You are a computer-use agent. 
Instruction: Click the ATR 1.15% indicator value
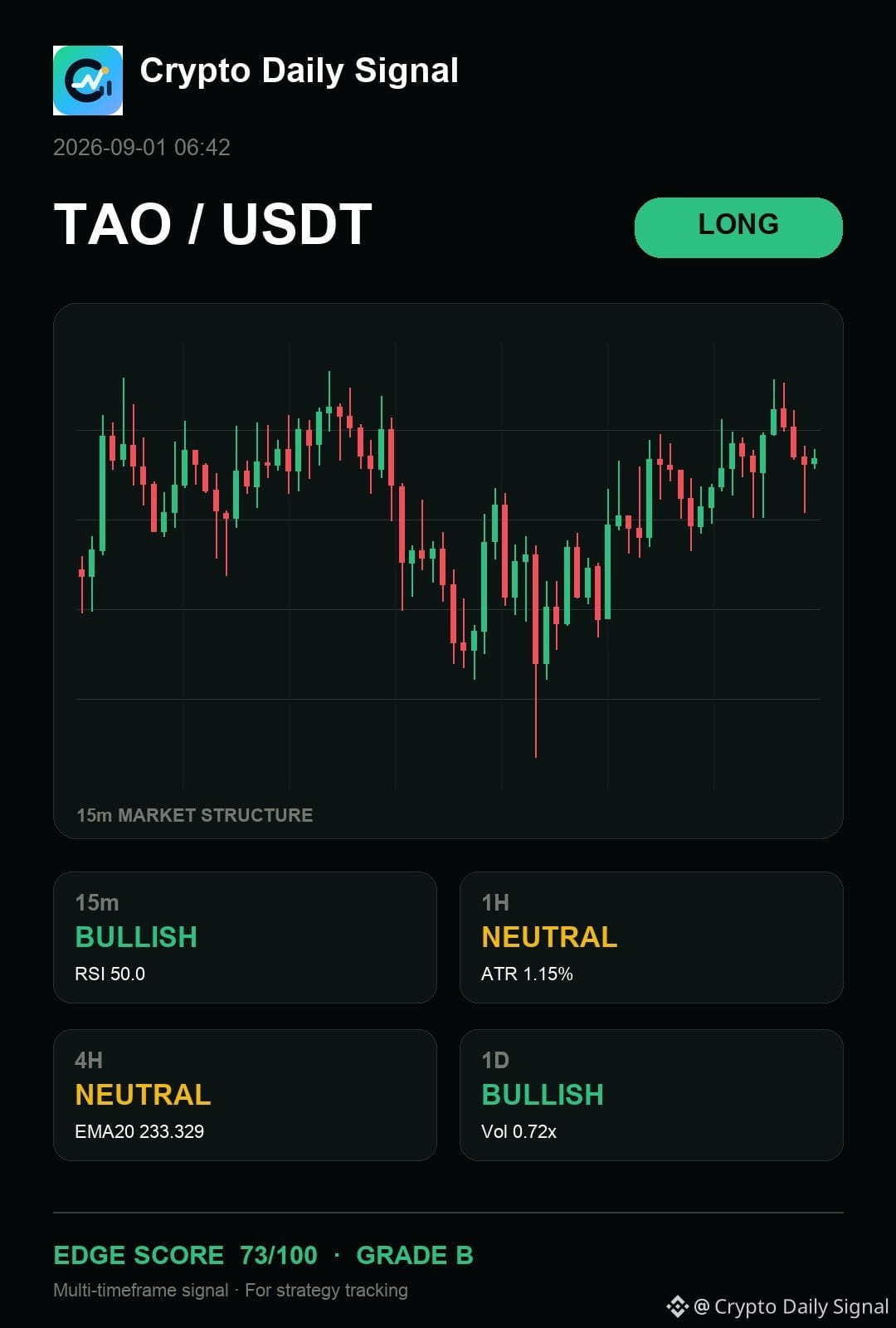coord(527,974)
